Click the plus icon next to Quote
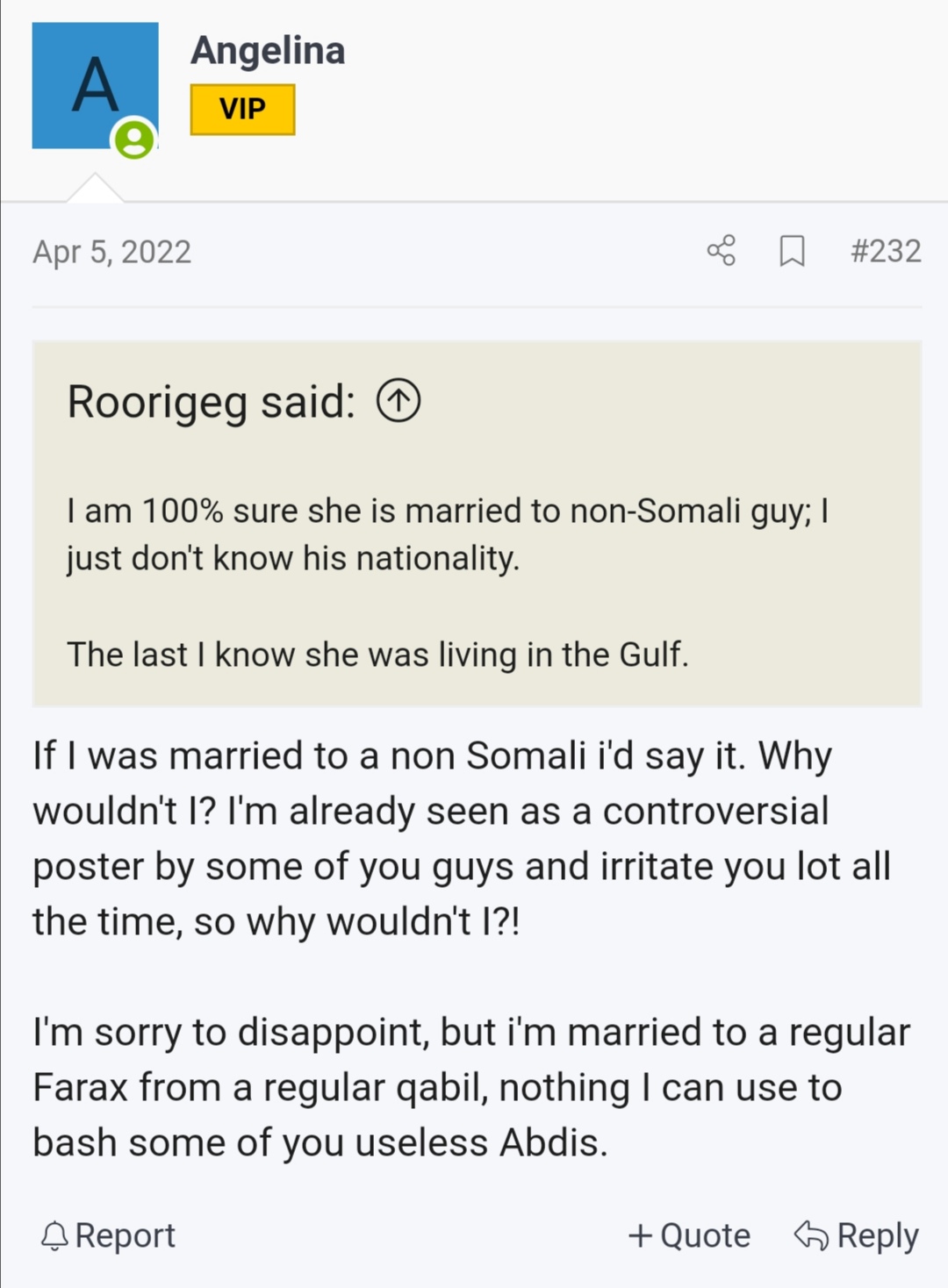948x1288 pixels. click(x=640, y=1235)
